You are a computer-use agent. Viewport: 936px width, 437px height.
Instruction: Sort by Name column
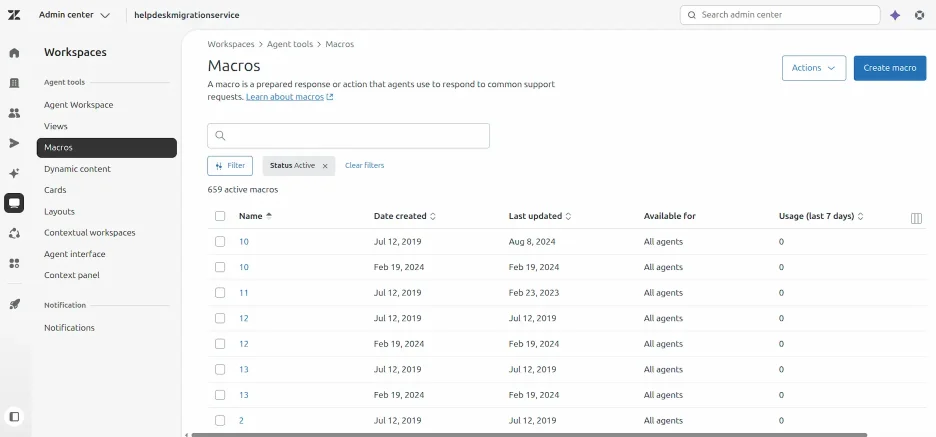(x=255, y=216)
